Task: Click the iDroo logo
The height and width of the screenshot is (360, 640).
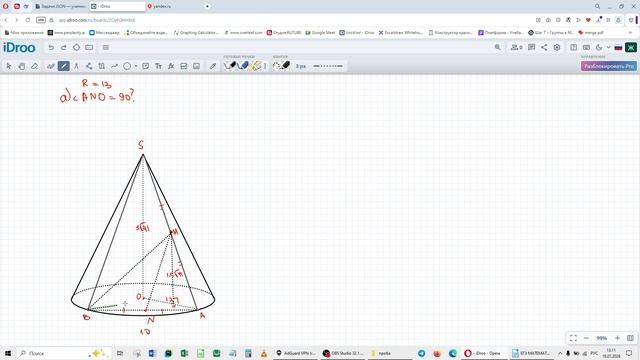Action: pyautogui.click(x=19, y=47)
